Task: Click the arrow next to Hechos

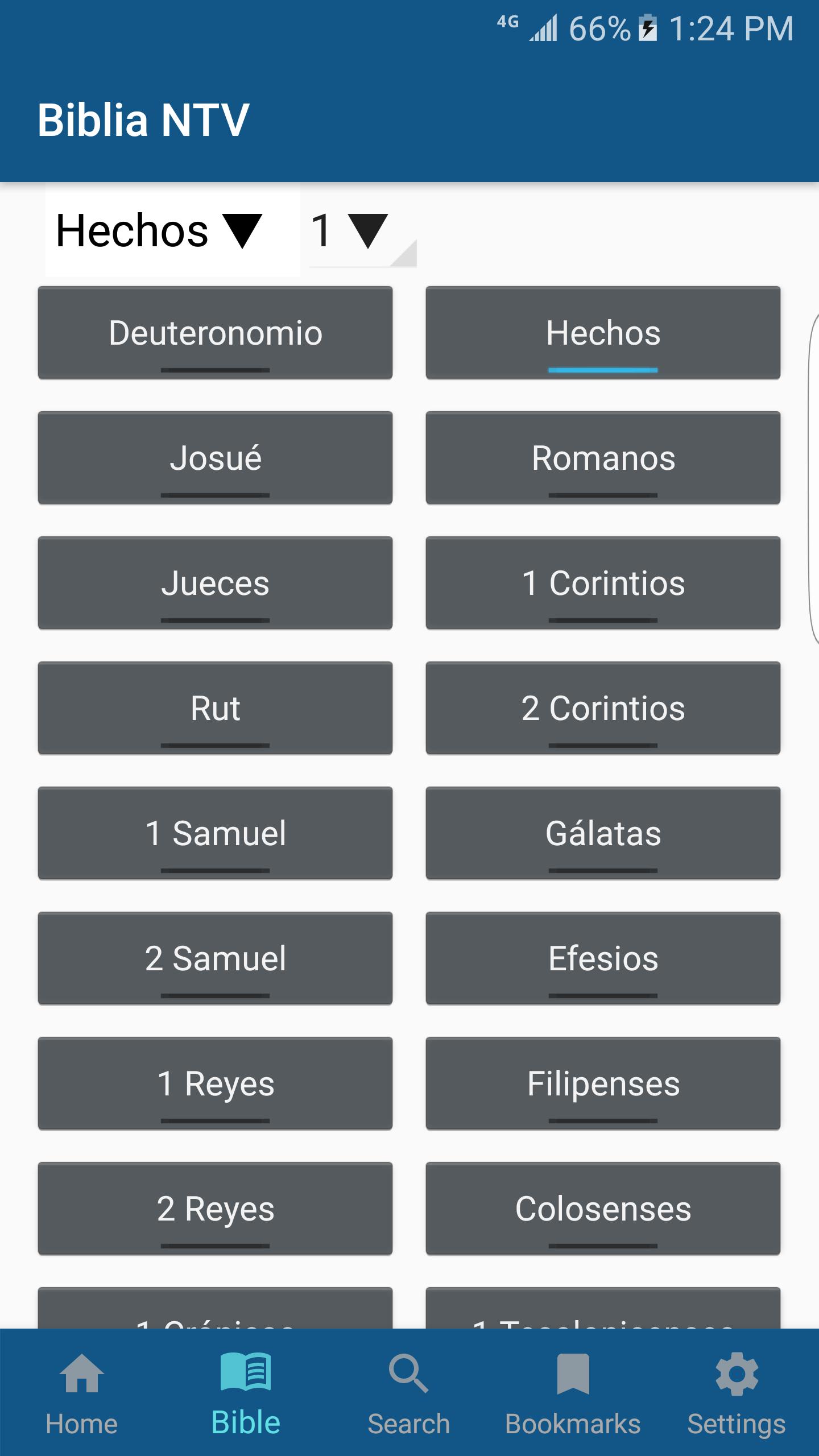Action: [x=242, y=231]
